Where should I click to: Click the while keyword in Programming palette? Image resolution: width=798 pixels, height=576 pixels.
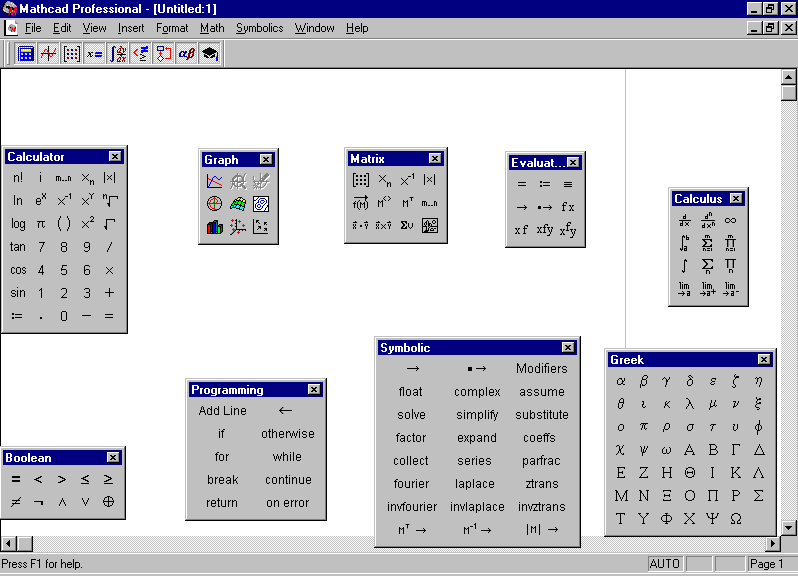point(288,456)
